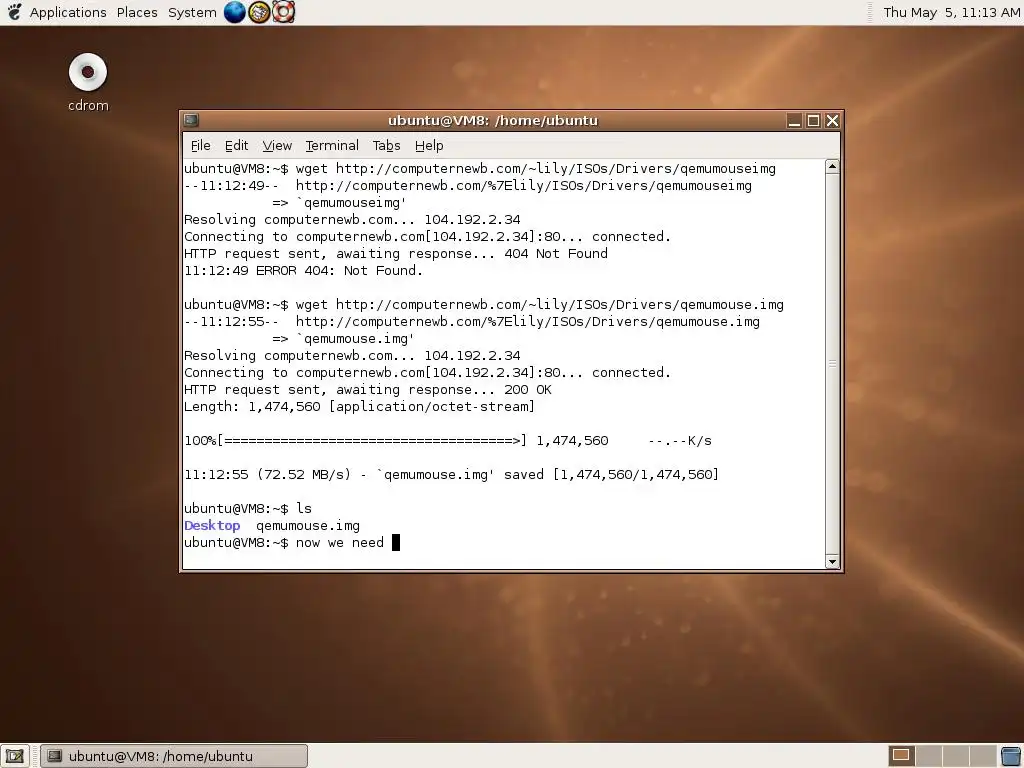Screen dimensions: 1024x768
Task: Click the blue Desktop directory name
Action: [212, 526]
